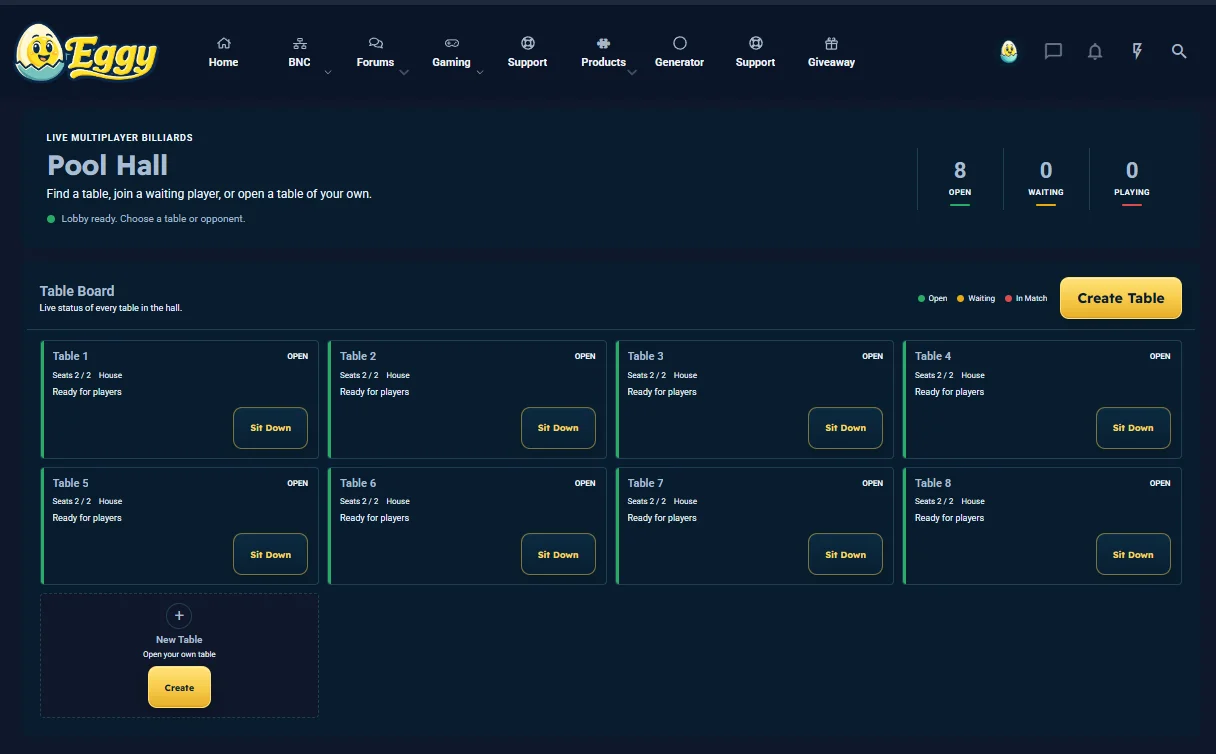Sit down at Table 3
This screenshot has width=1216, height=754.
click(x=846, y=428)
